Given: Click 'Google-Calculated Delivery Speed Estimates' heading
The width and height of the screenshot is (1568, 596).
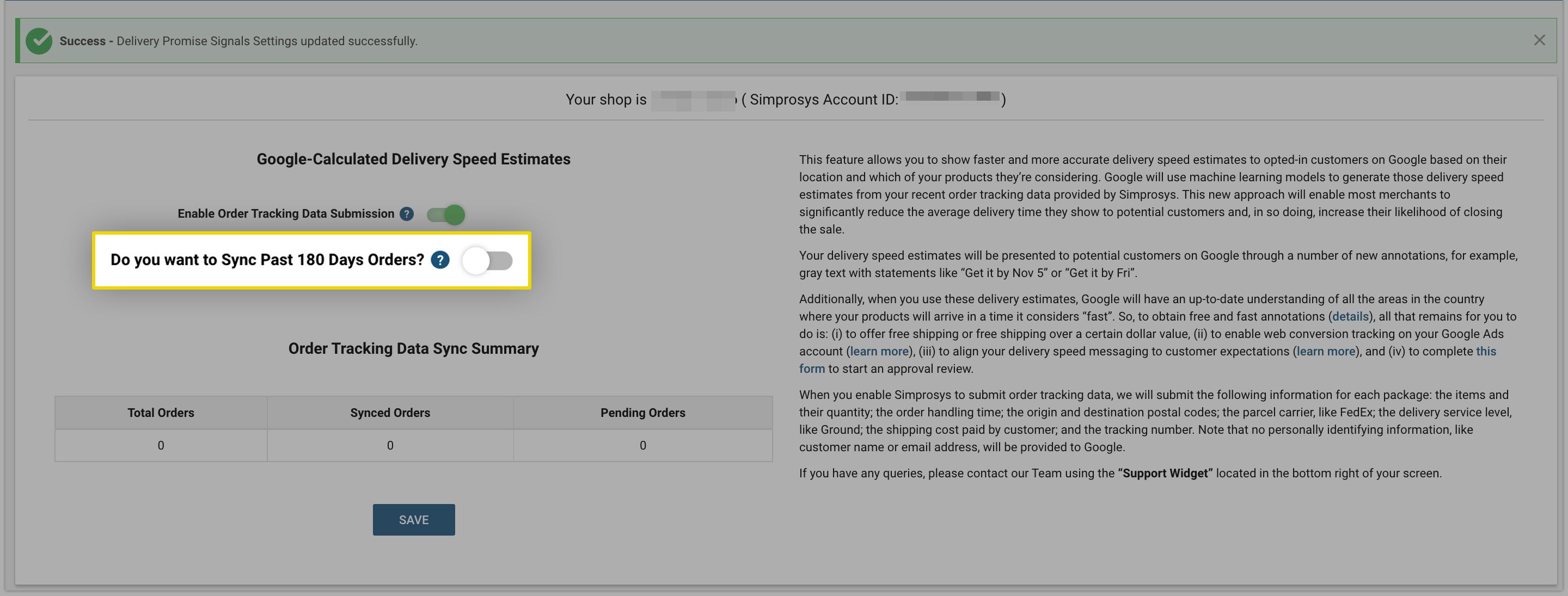Looking at the screenshot, I should [413, 159].
